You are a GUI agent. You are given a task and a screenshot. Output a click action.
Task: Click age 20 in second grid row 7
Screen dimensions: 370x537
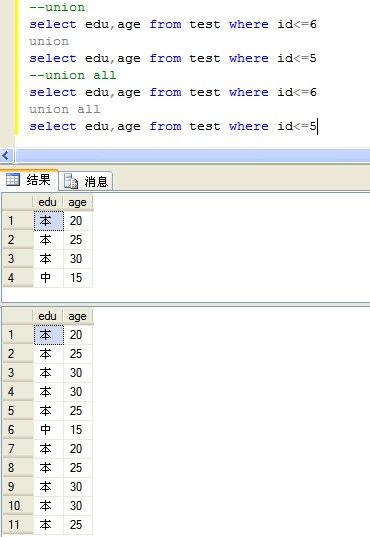pyautogui.click(x=78, y=449)
